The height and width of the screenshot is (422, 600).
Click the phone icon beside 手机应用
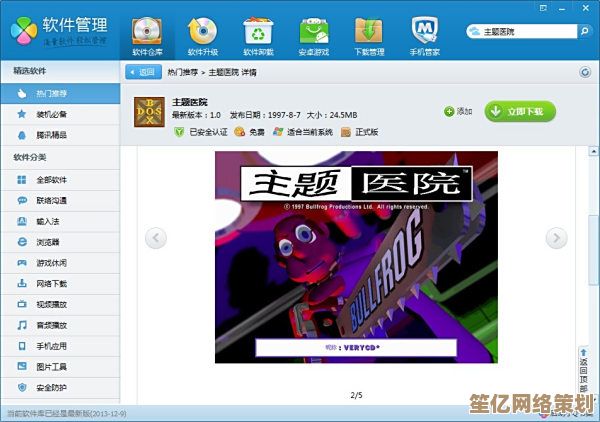[x=22, y=346]
